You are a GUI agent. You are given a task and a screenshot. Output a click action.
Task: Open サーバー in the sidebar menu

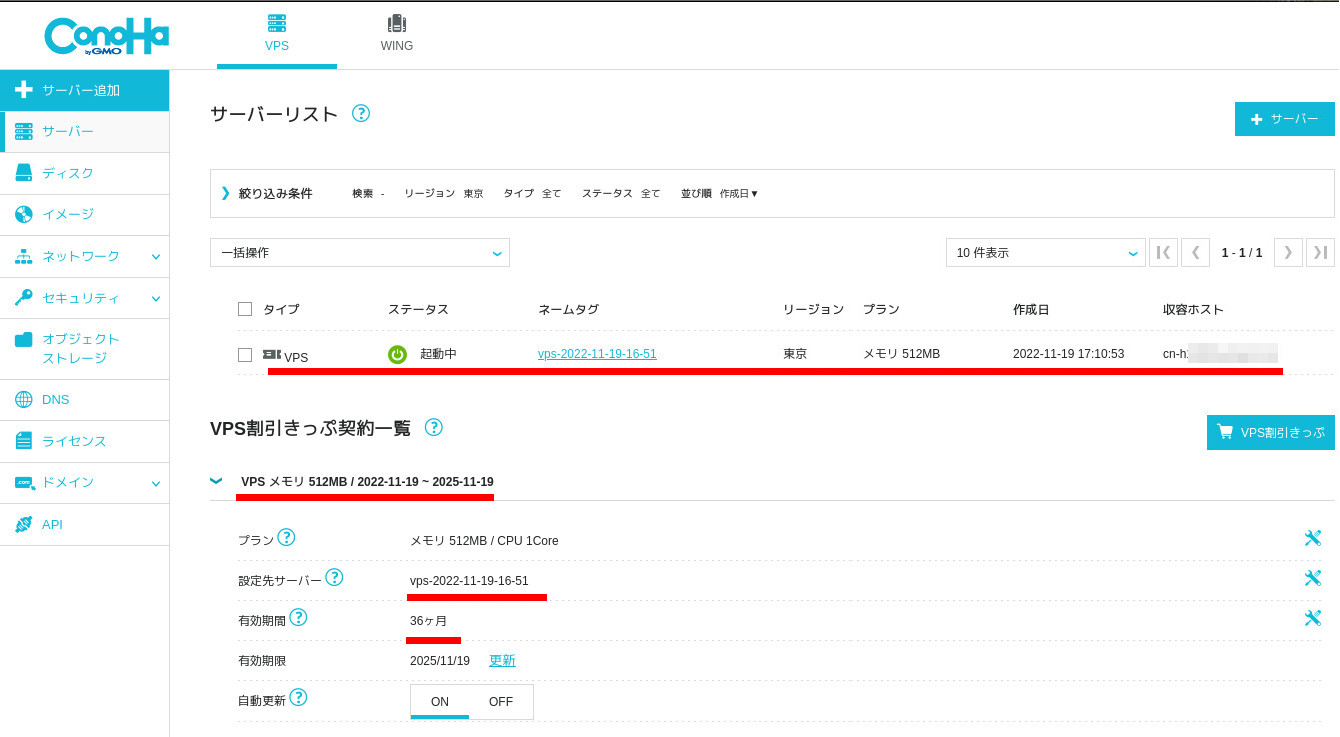click(x=85, y=131)
